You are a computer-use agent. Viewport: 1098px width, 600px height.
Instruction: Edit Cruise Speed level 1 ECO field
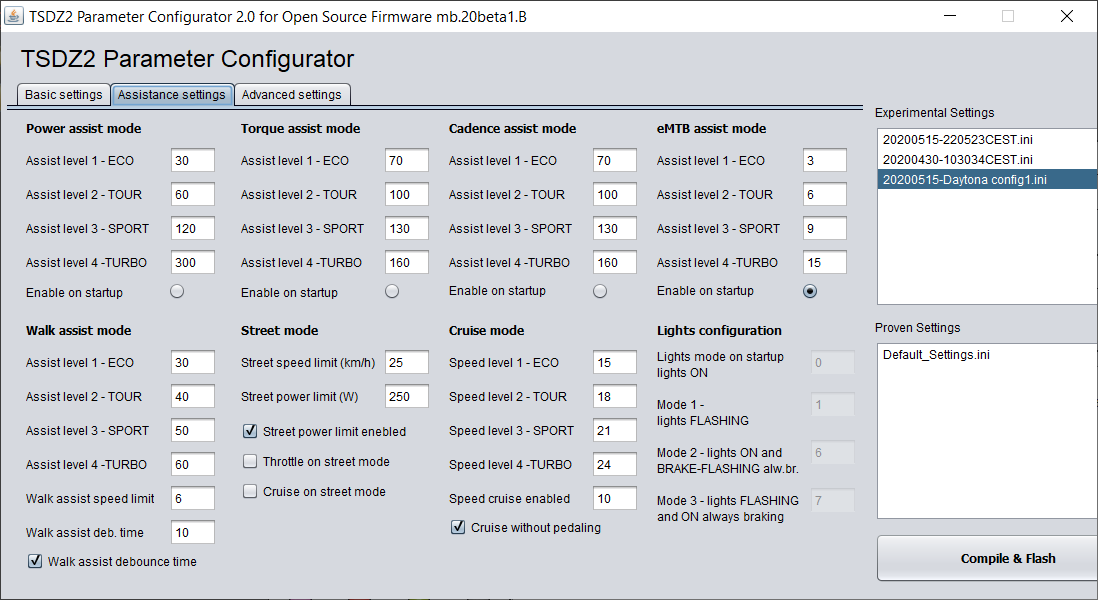pos(615,363)
